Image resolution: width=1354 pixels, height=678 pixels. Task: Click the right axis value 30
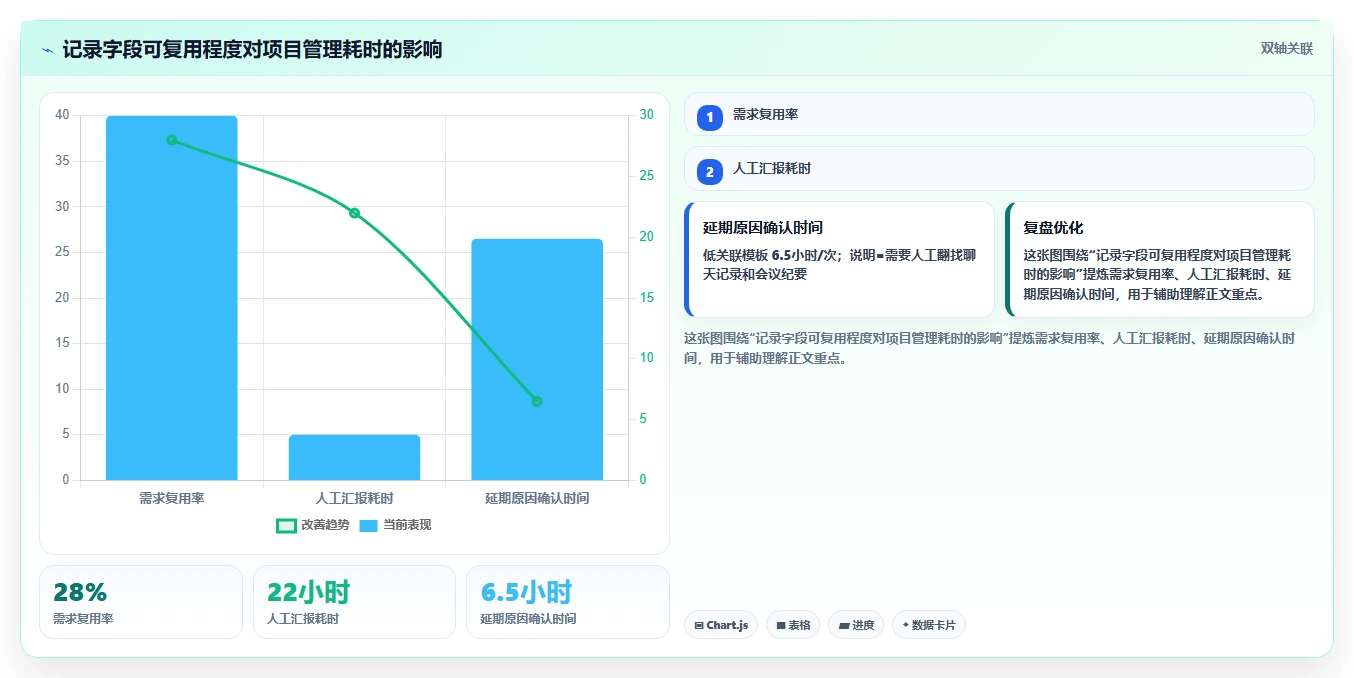(x=646, y=115)
